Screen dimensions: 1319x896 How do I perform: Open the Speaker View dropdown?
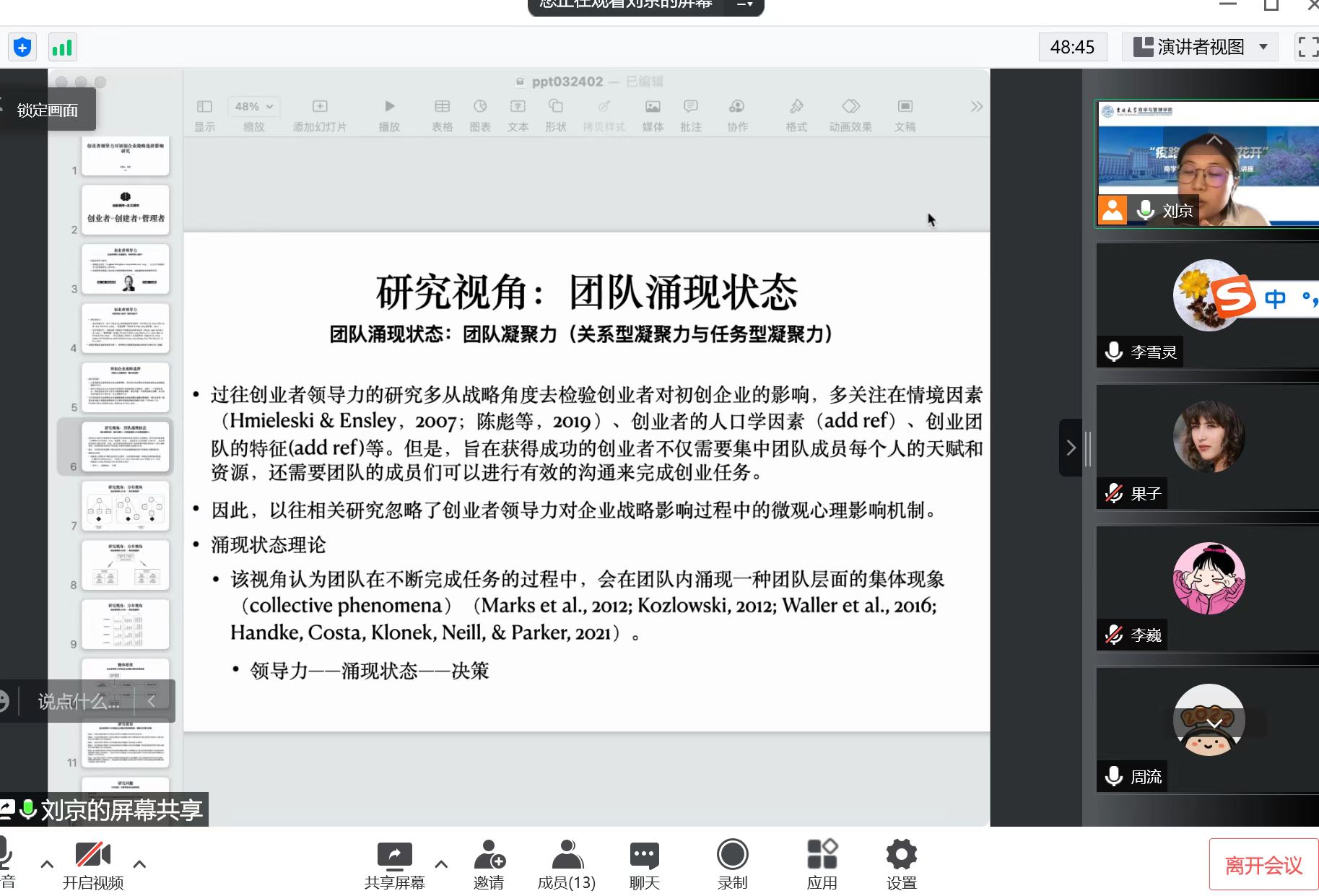coord(1200,47)
